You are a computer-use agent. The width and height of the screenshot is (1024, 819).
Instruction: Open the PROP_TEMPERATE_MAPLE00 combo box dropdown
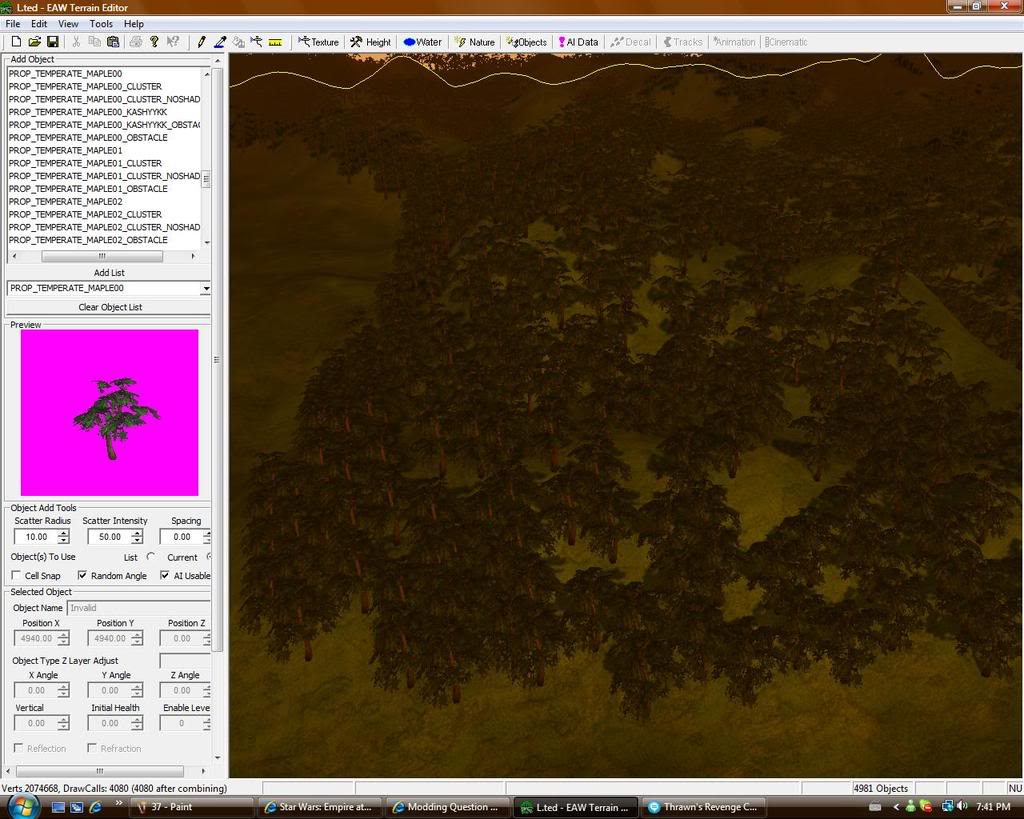tap(206, 288)
